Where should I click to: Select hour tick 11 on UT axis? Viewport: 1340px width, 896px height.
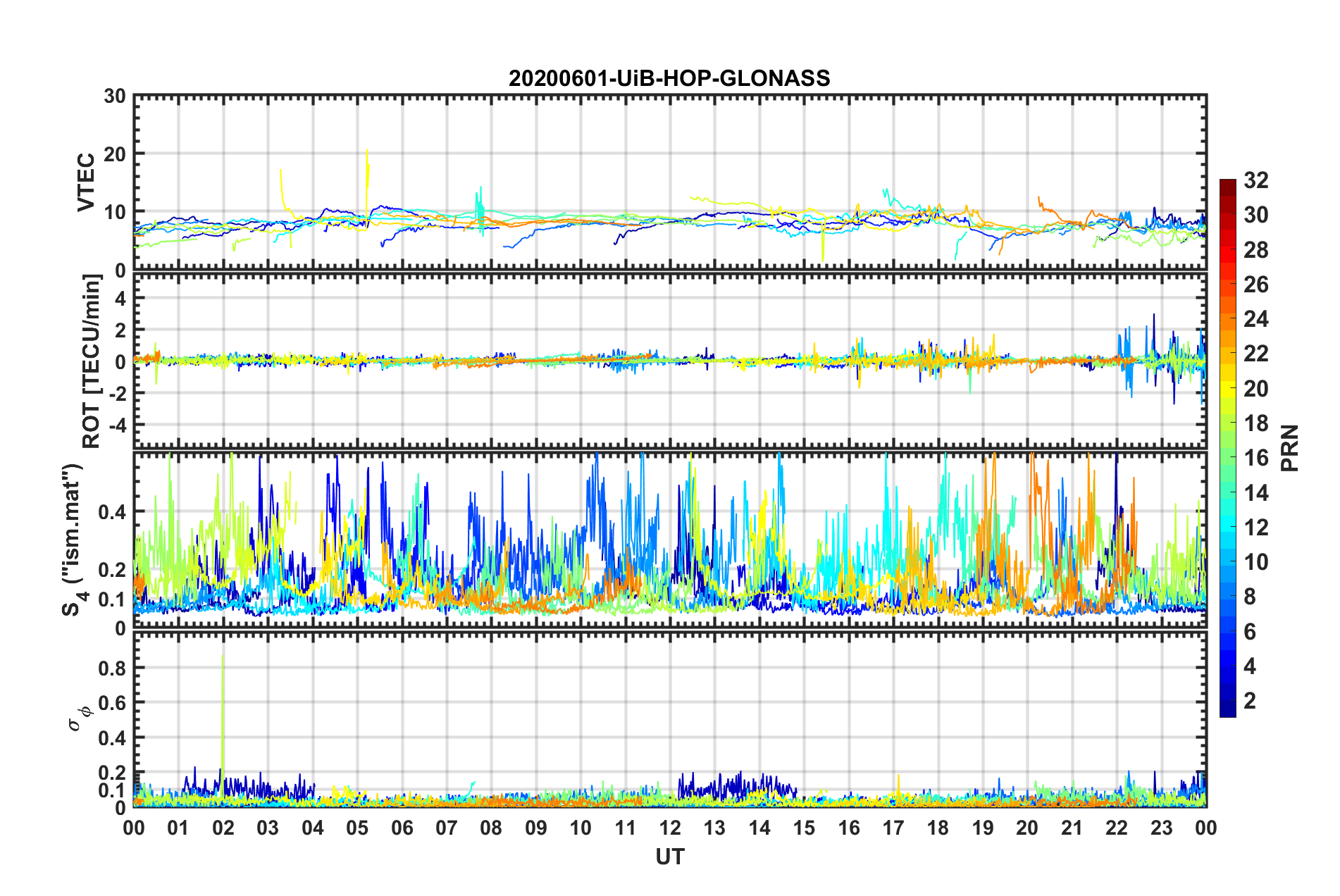pos(626,828)
